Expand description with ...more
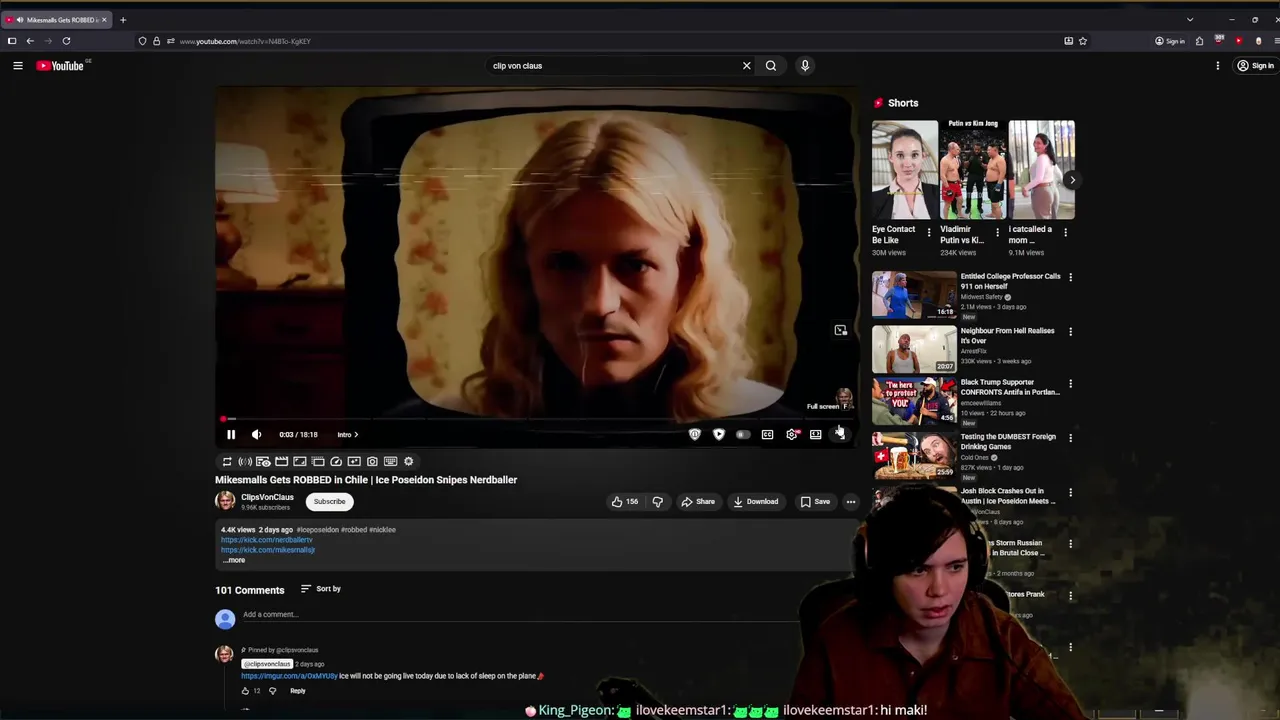This screenshot has width=1280, height=720. coord(234,560)
